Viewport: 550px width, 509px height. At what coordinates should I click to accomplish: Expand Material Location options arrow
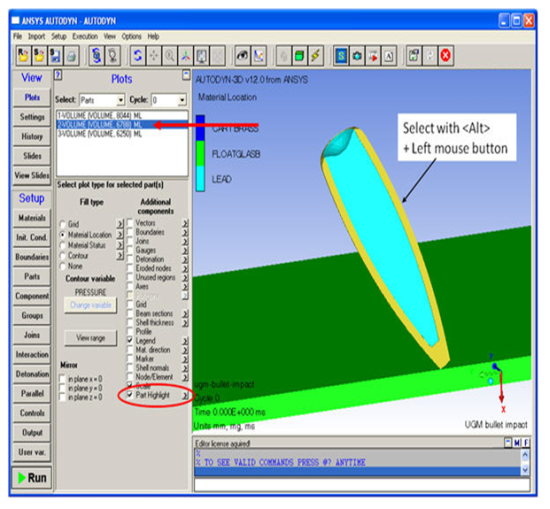120,234
